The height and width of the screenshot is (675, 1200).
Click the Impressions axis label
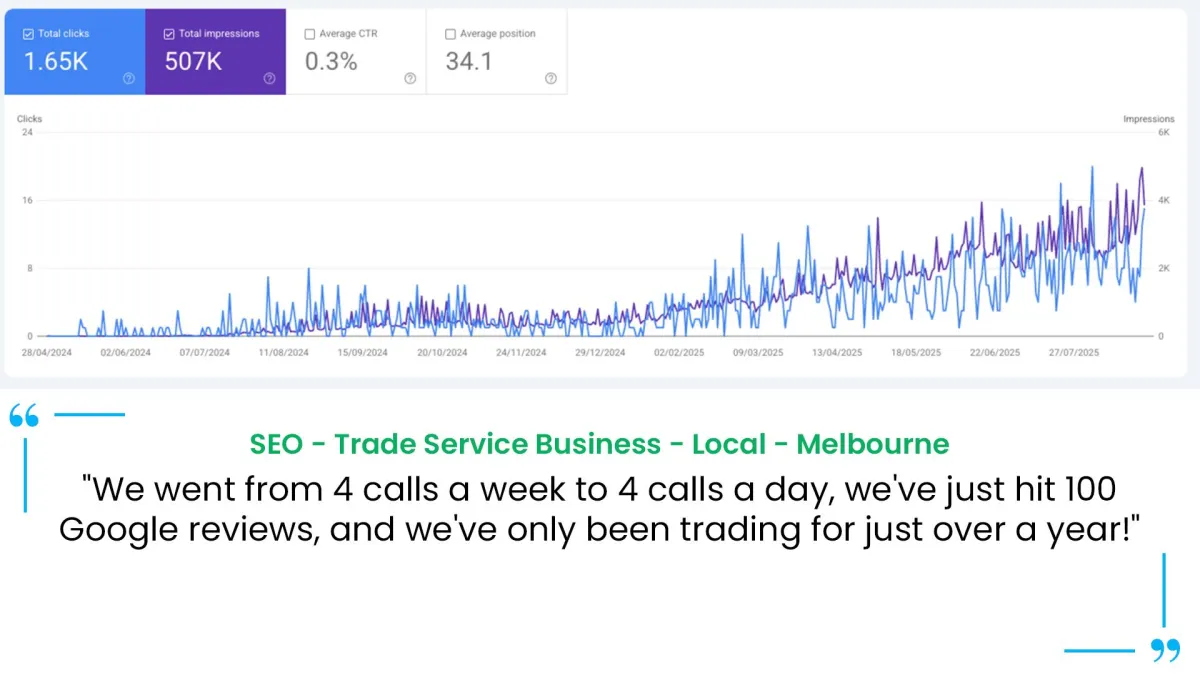[1148, 119]
